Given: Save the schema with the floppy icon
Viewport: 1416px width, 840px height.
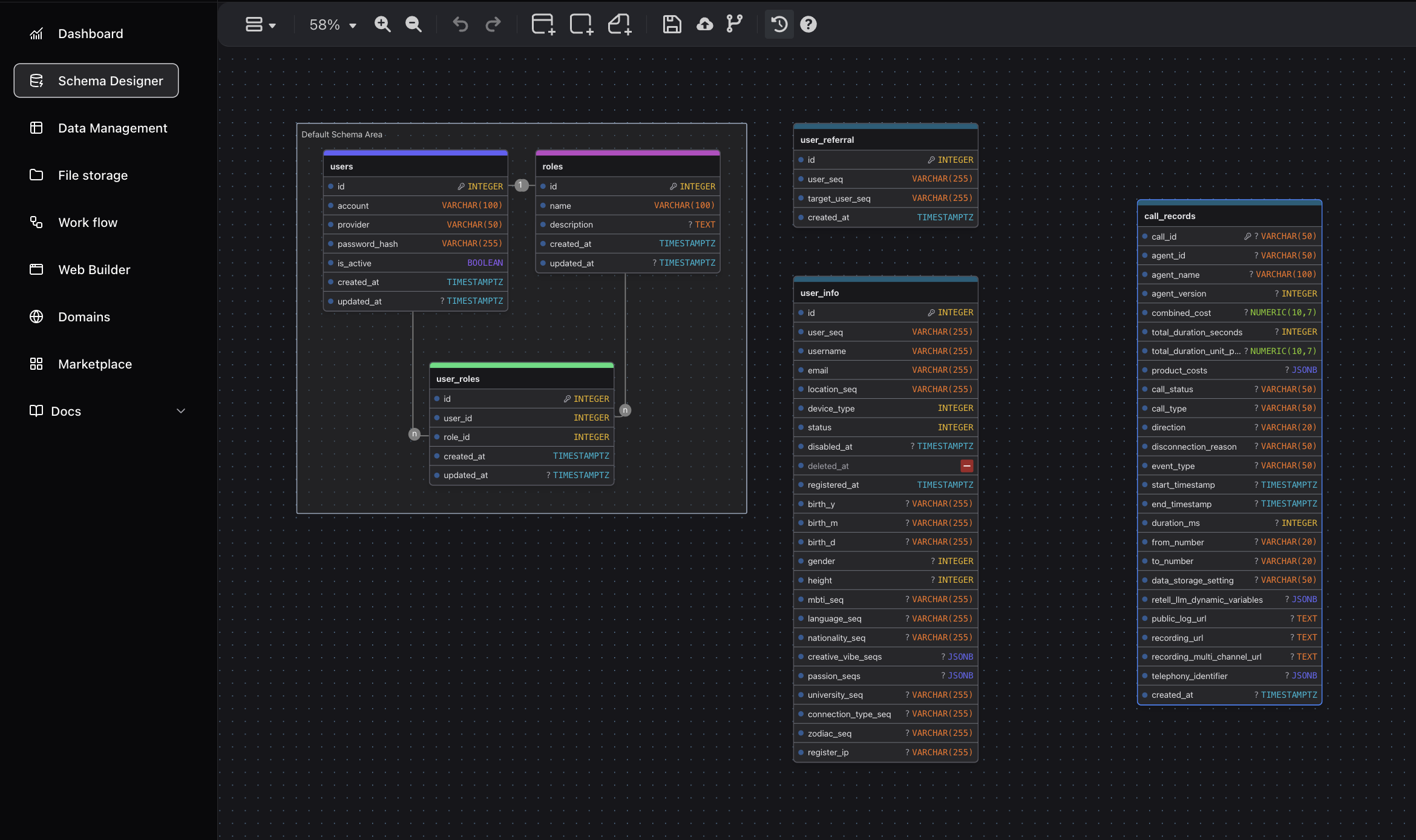Looking at the screenshot, I should click(672, 24).
